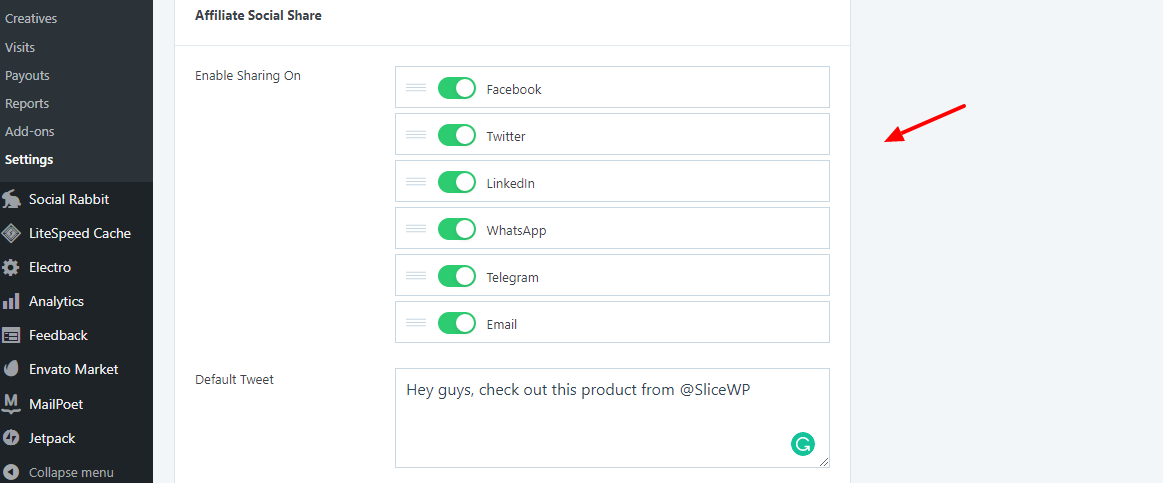Click the Telegram row drag handle
The height and width of the screenshot is (483, 1163).
coord(416,276)
